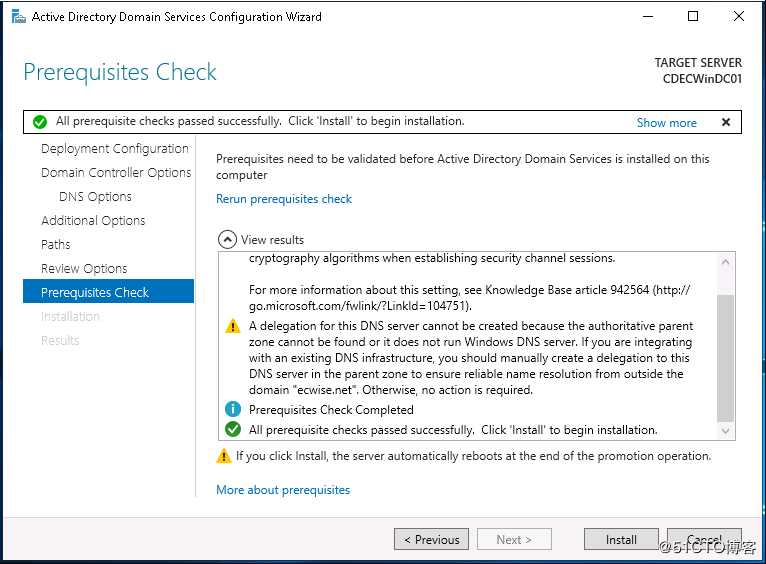Image resolution: width=766 pixels, height=564 pixels.
Task: Open Additional Options step
Action: pyautogui.click(x=93, y=220)
